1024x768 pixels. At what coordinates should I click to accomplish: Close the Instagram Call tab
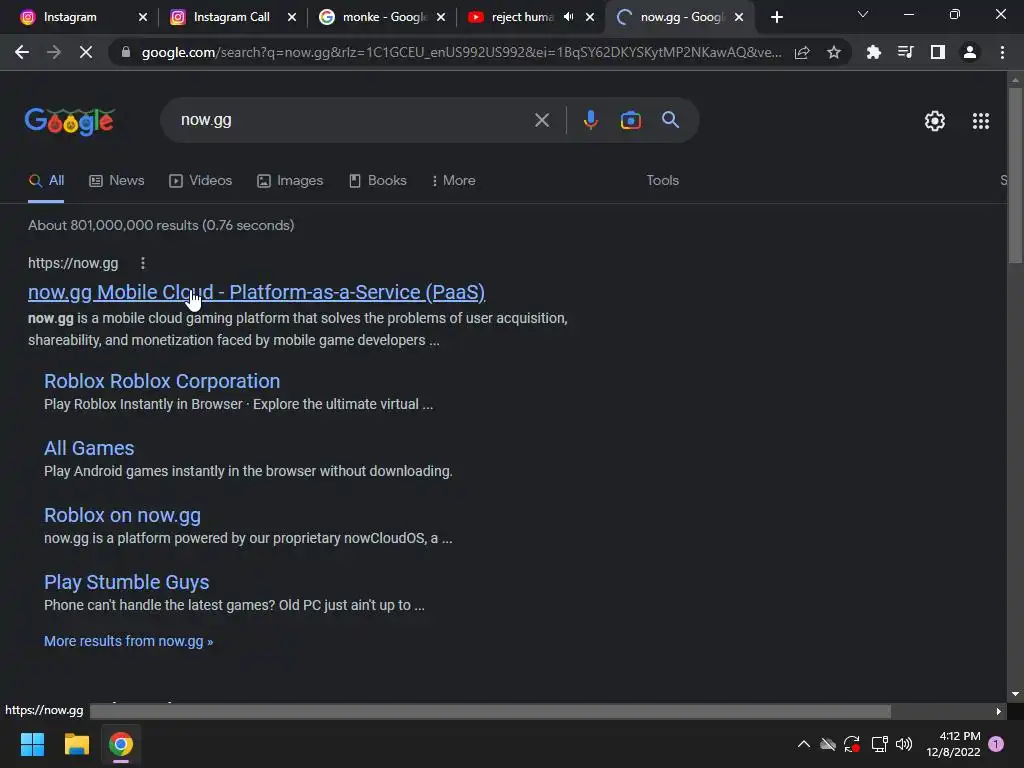(x=292, y=17)
